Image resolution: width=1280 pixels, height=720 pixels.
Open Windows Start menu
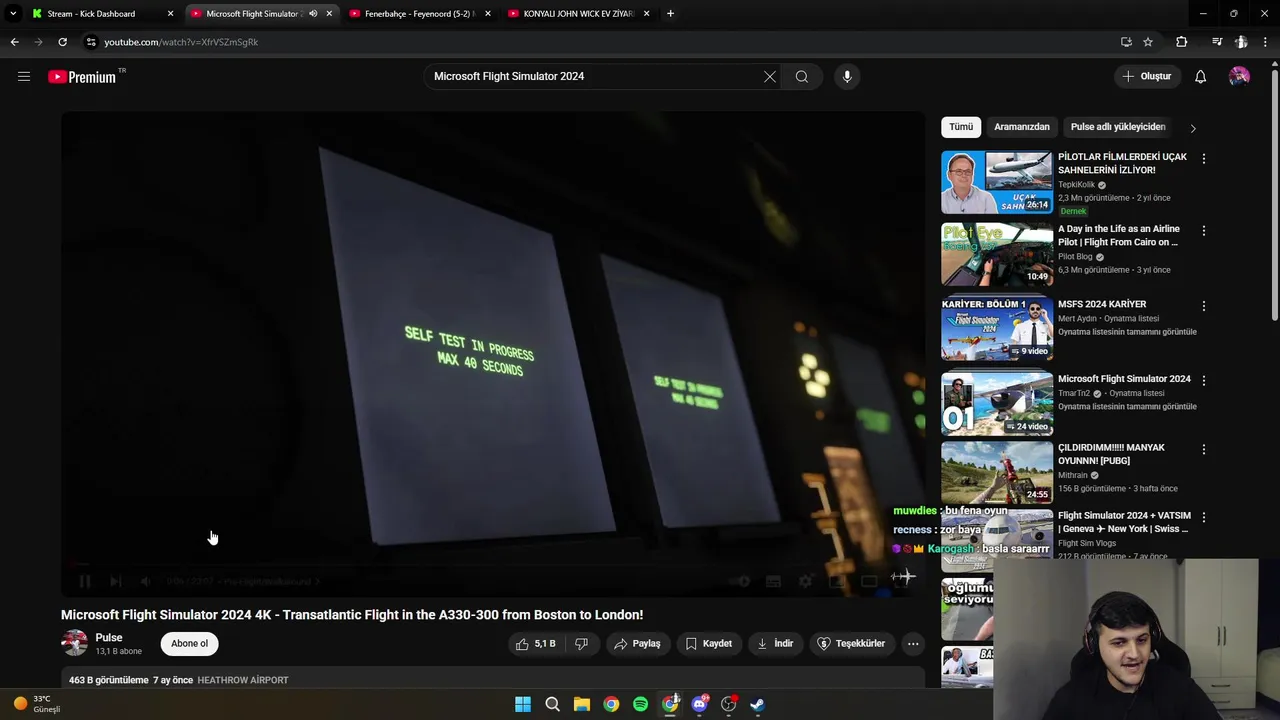[x=523, y=704]
